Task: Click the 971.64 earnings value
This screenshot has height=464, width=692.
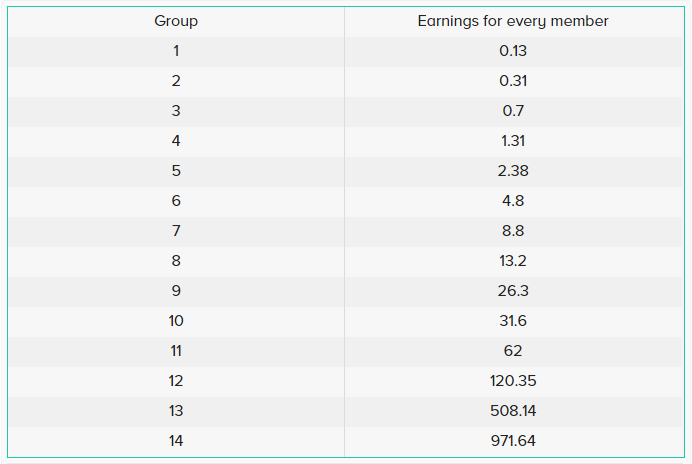Action: coord(513,441)
